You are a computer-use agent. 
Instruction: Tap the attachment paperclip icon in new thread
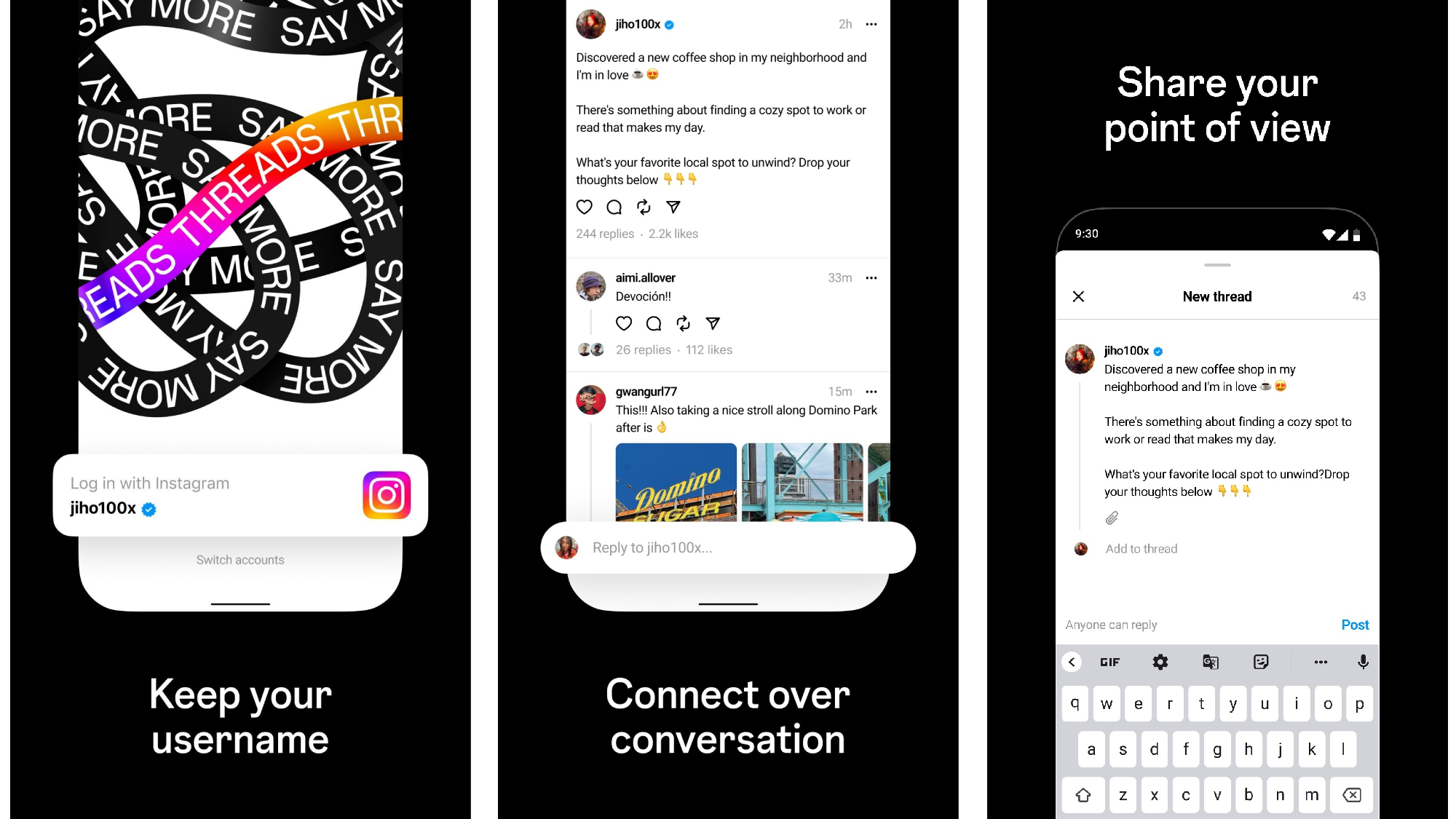pyautogui.click(x=1111, y=517)
